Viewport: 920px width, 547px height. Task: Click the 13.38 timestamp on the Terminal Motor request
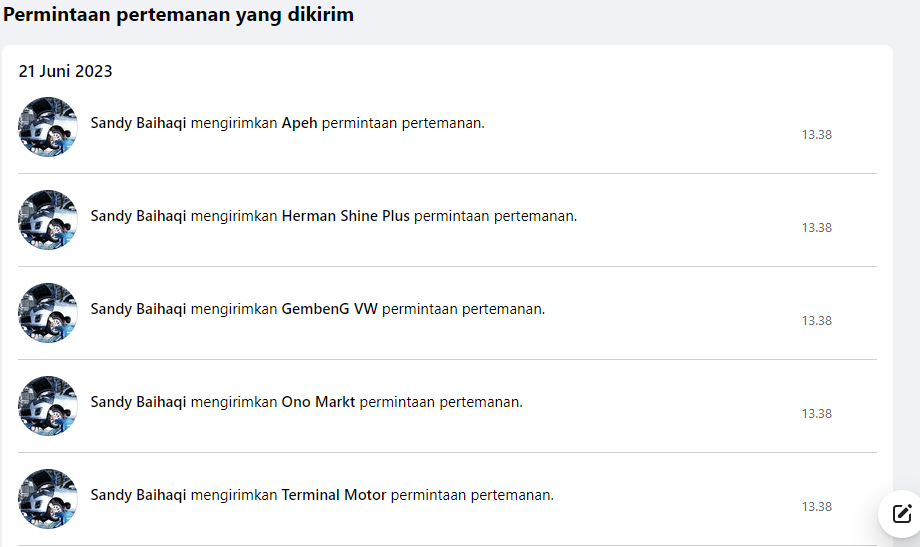(816, 507)
